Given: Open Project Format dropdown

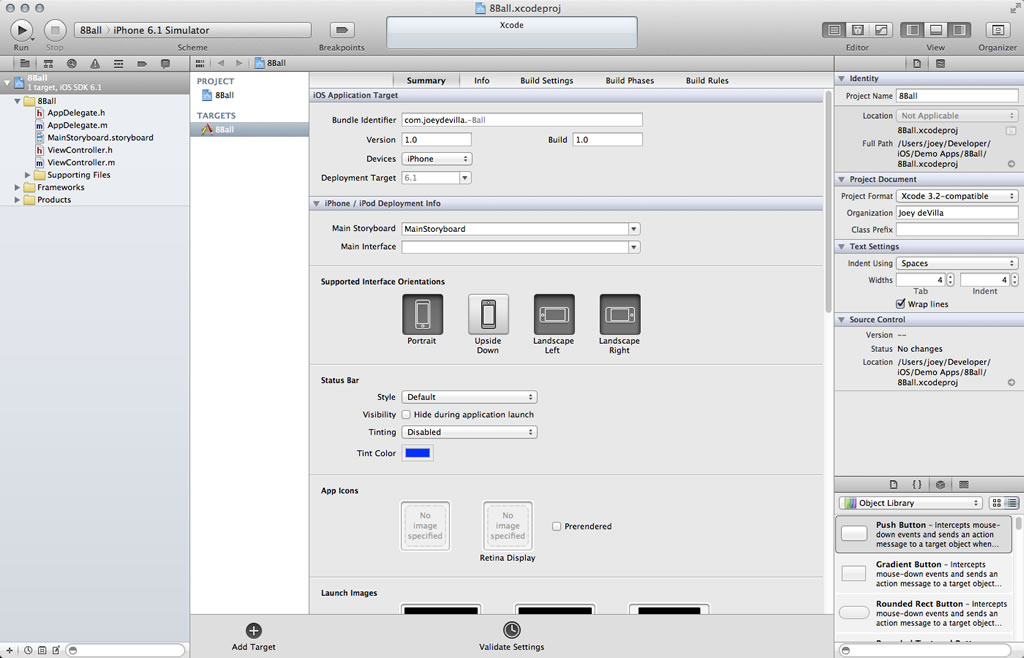Looking at the screenshot, I should point(957,196).
